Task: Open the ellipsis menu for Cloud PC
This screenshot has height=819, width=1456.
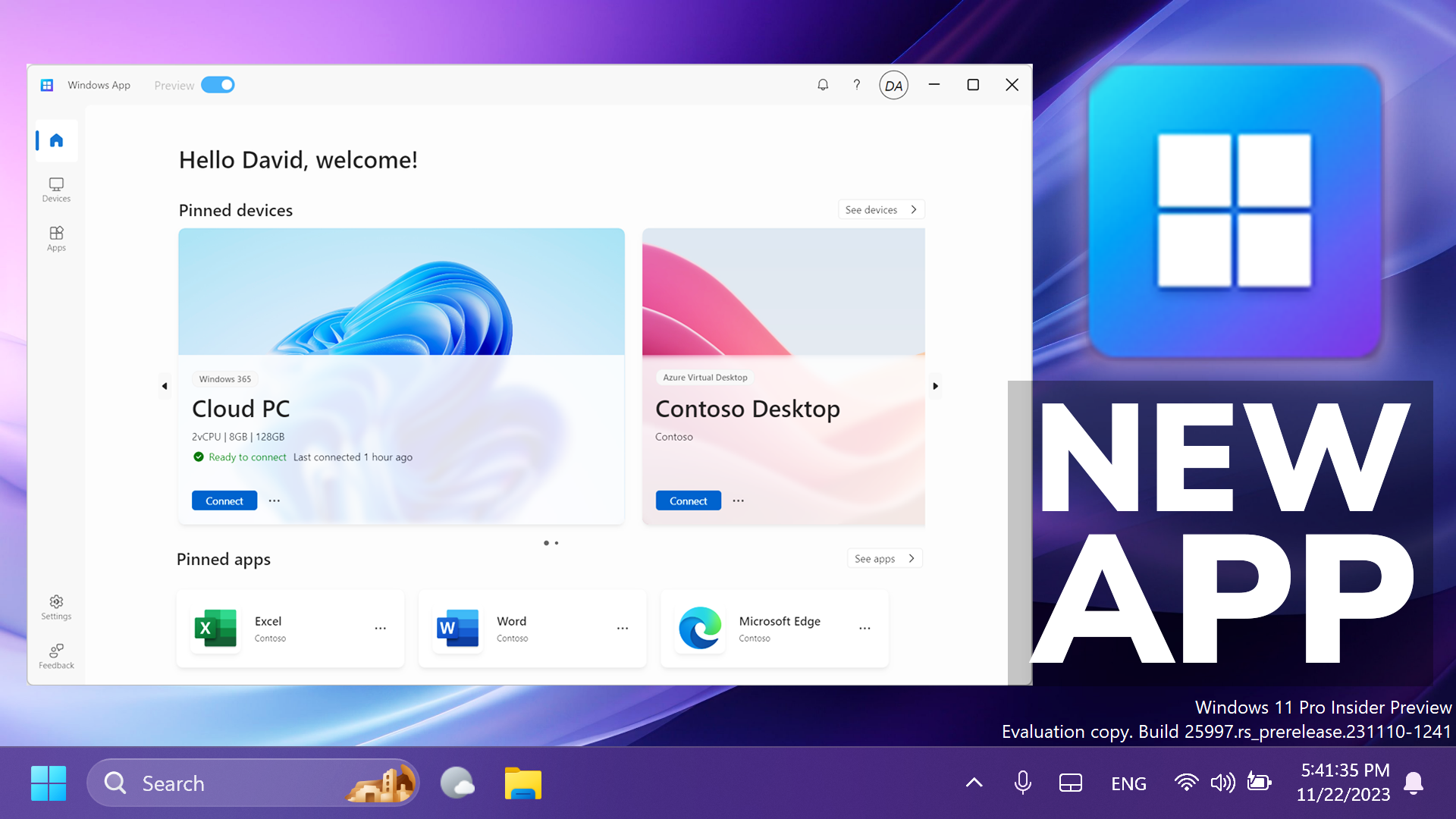Action: pyautogui.click(x=275, y=500)
